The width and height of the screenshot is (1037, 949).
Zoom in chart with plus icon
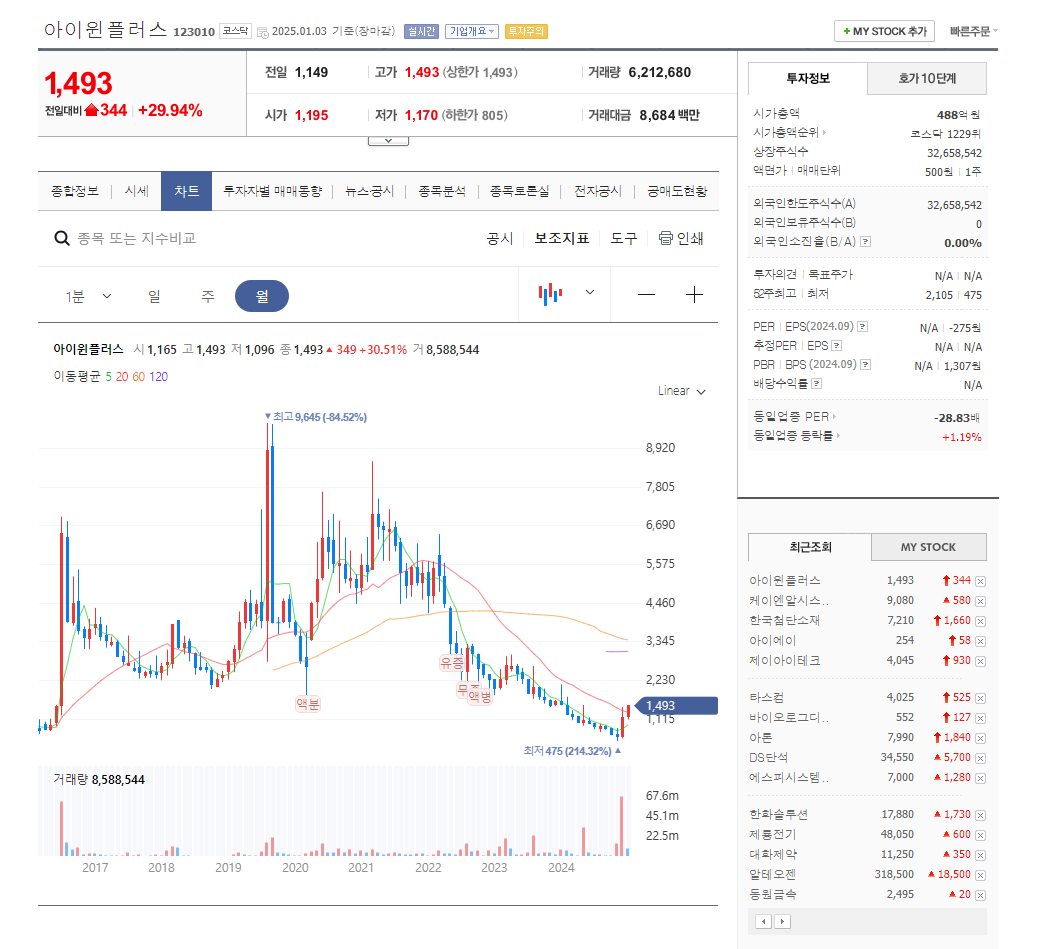point(694,294)
